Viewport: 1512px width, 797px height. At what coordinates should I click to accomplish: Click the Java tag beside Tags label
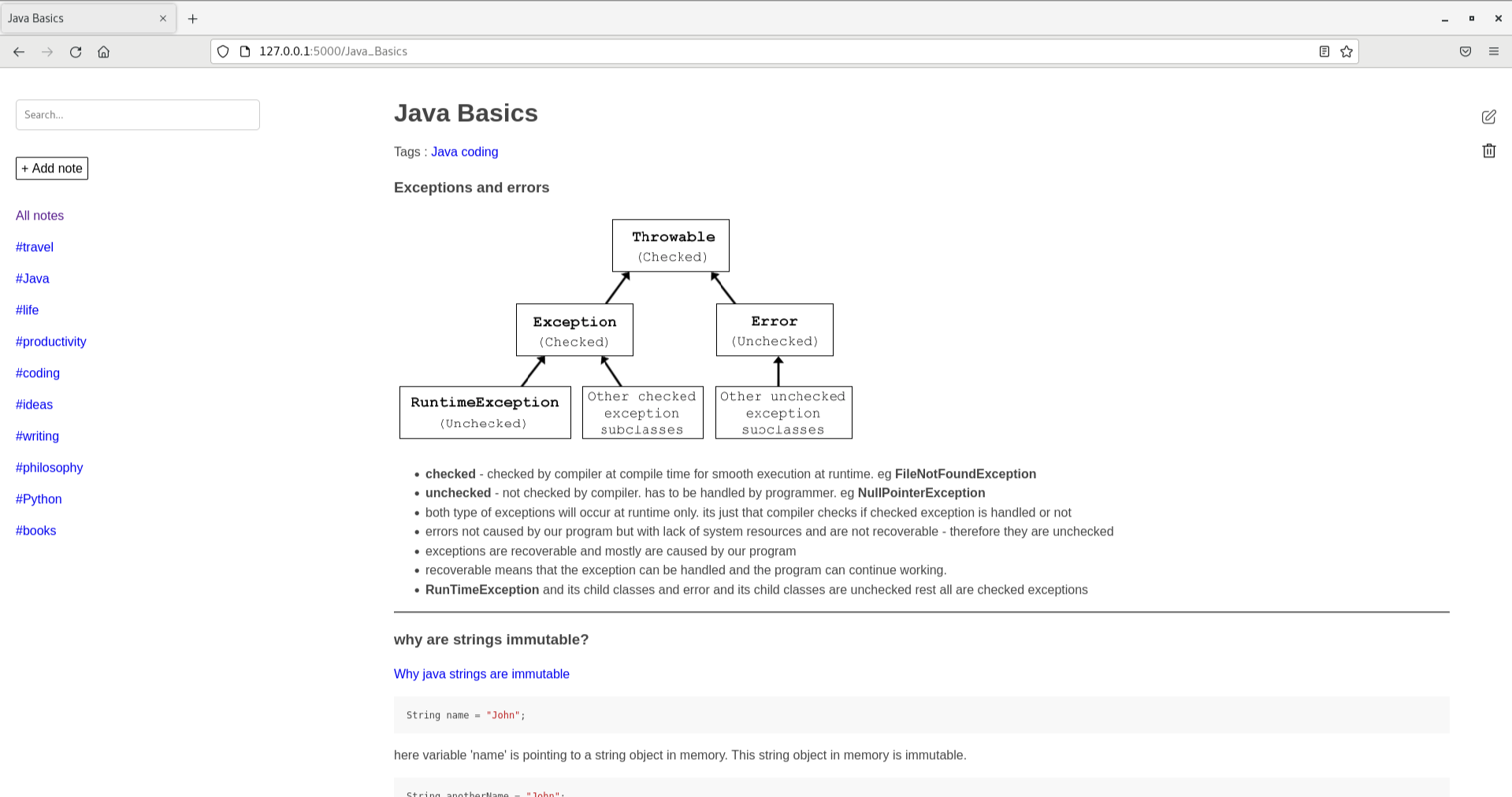click(444, 152)
